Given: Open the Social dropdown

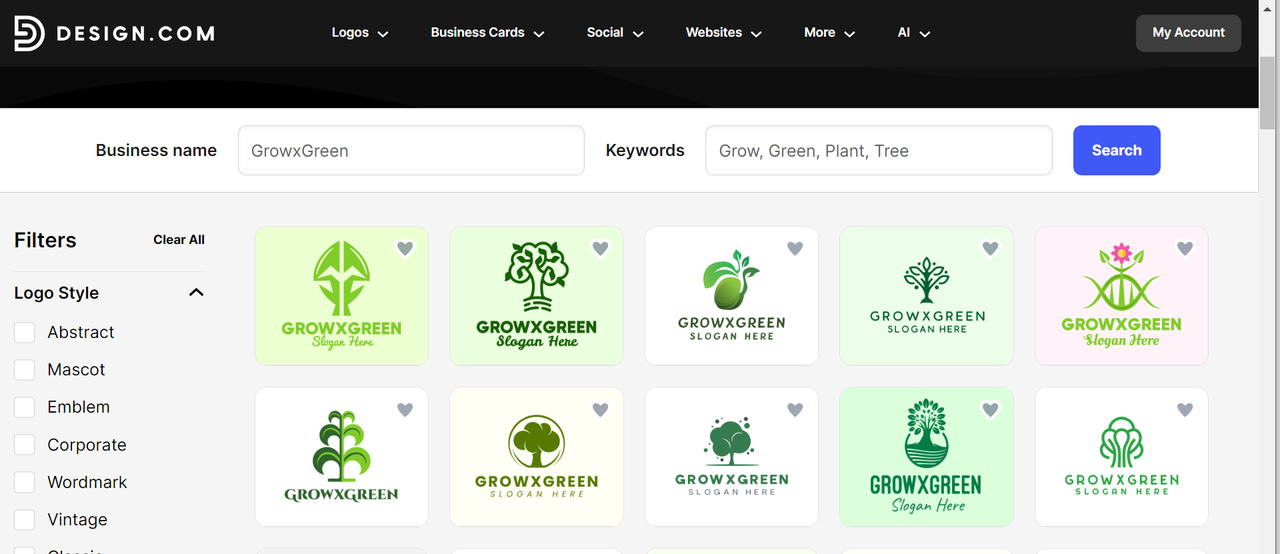Looking at the screenshot, I should (x=614, y=33).
